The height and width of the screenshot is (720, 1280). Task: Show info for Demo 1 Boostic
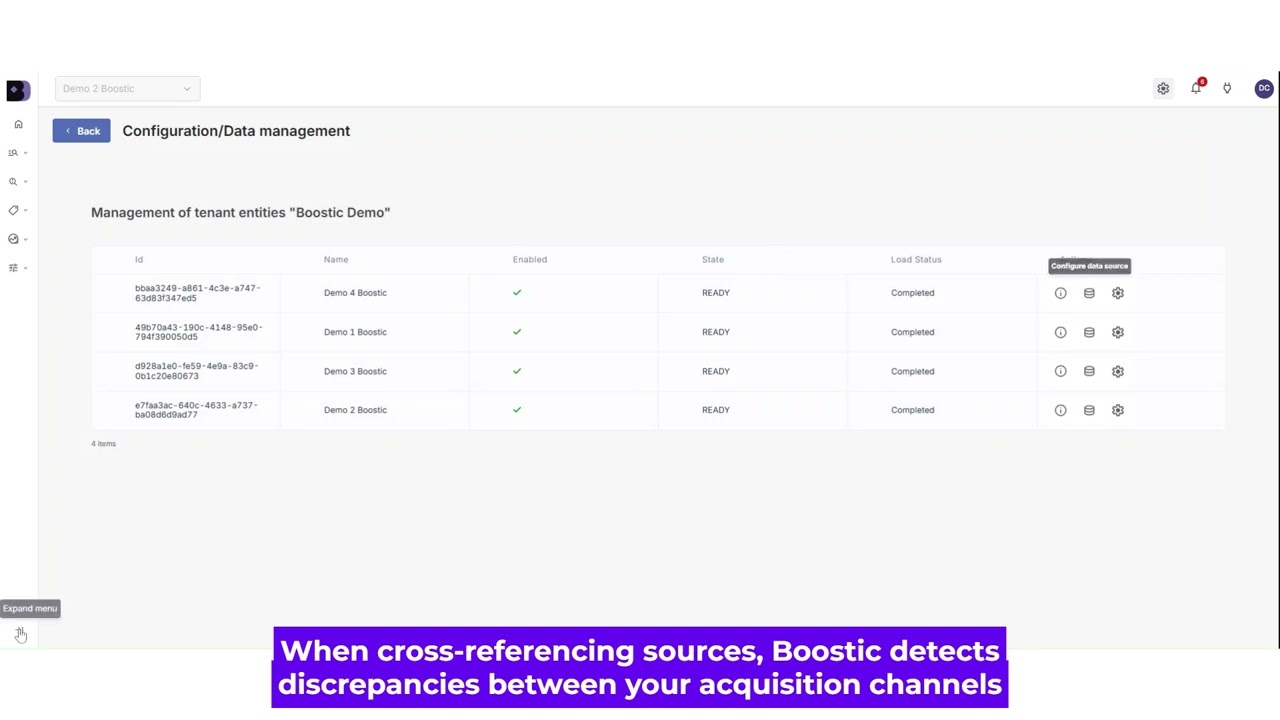click(1060, 332)
